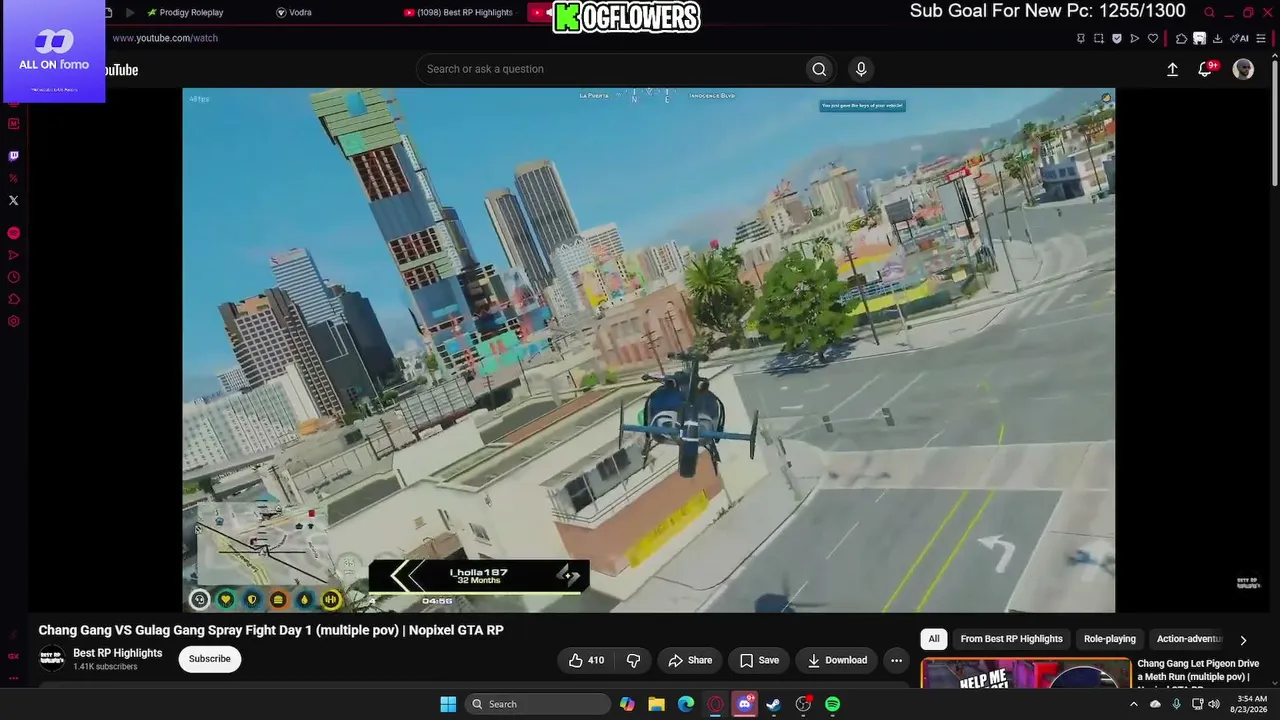Open browser easy setup menu icon
Viewport: 1280px width, 720px height.
tap(1263, 38)
